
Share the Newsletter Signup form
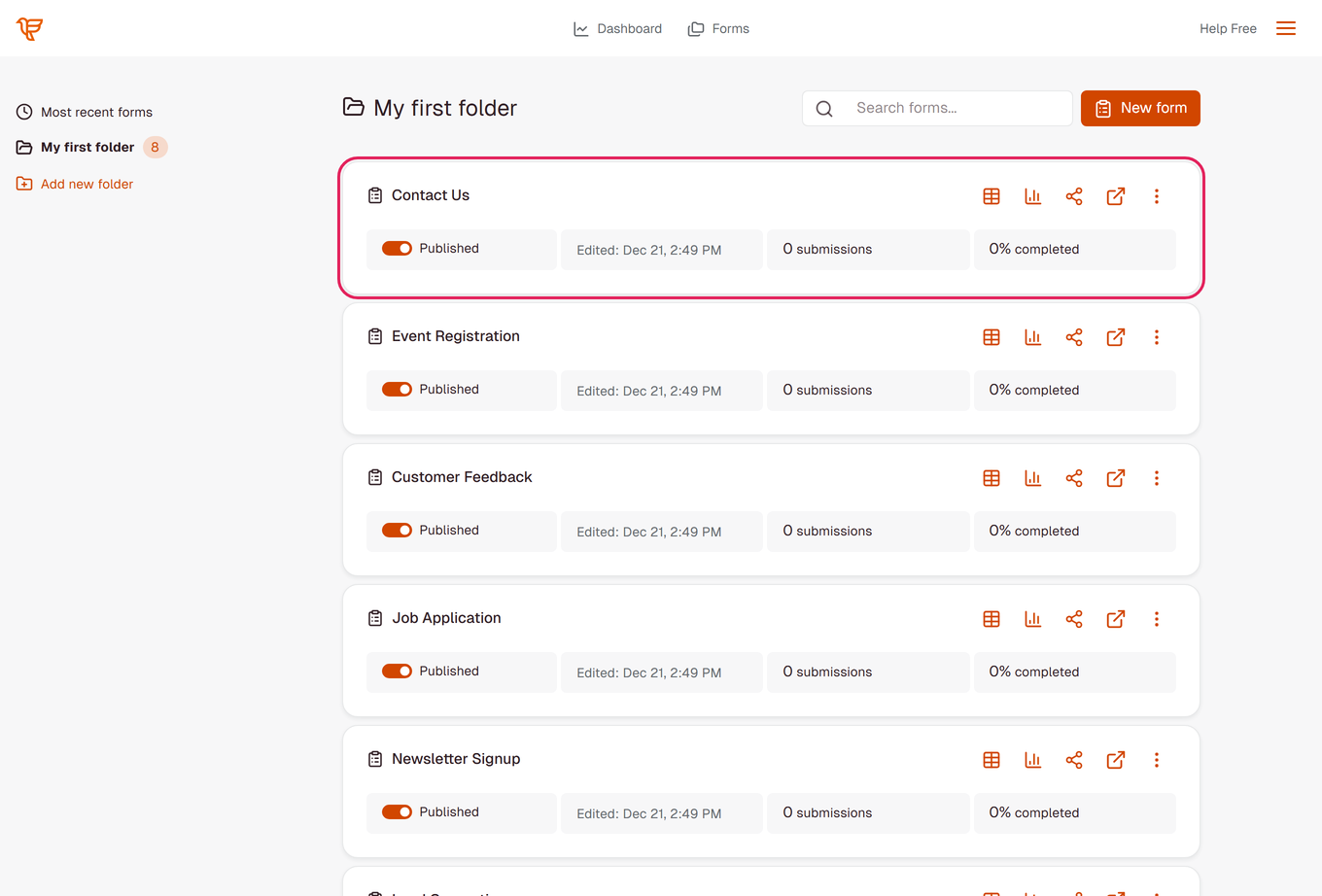click(x=1074, y=760)
